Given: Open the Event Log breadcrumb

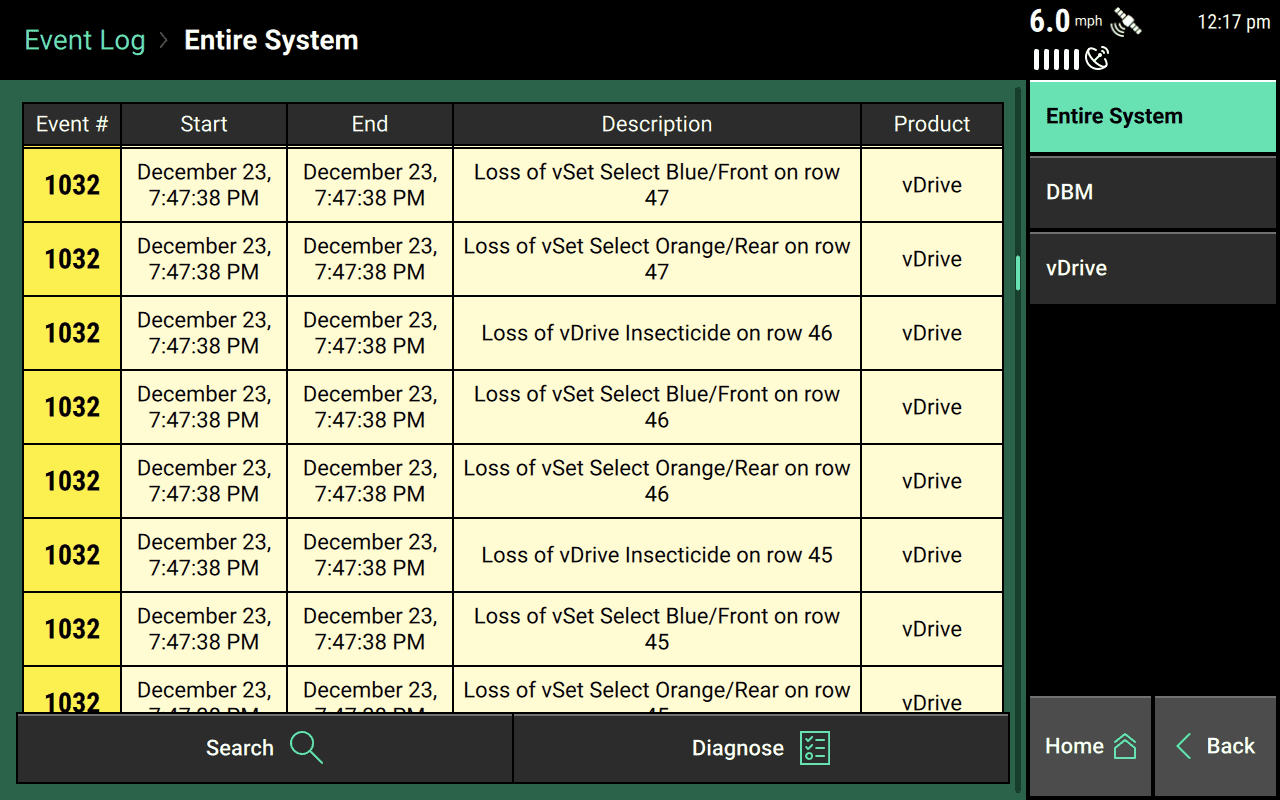Looking at the screenshot, I should (x=84, y=40).
